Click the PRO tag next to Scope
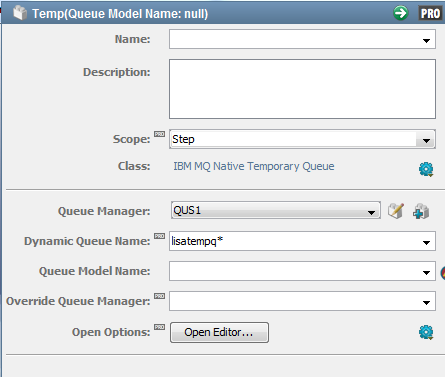This screenshot has width=445, height=377. (x=159, y=134)
